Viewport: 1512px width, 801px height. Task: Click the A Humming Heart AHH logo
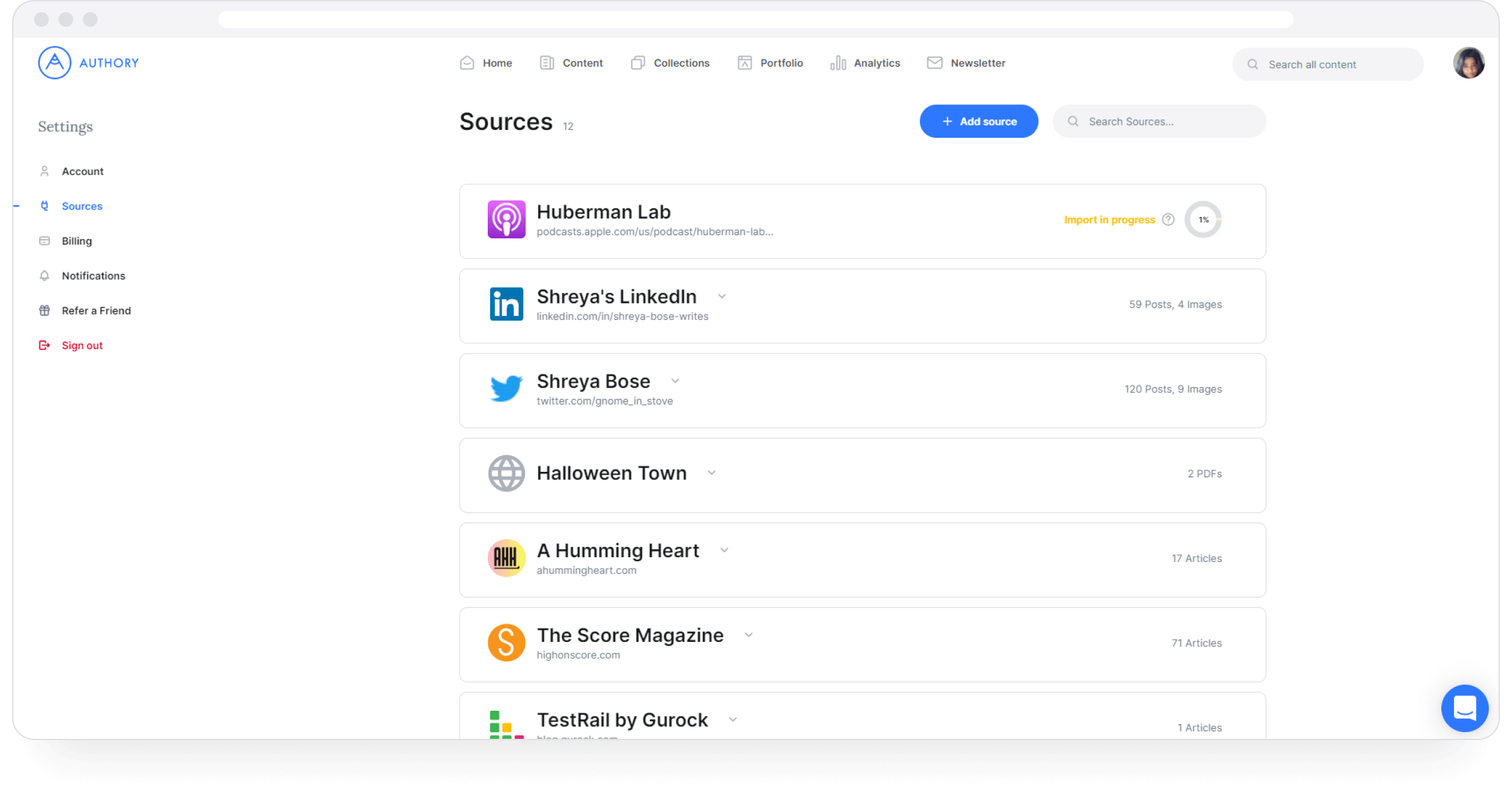click(506, 558)
